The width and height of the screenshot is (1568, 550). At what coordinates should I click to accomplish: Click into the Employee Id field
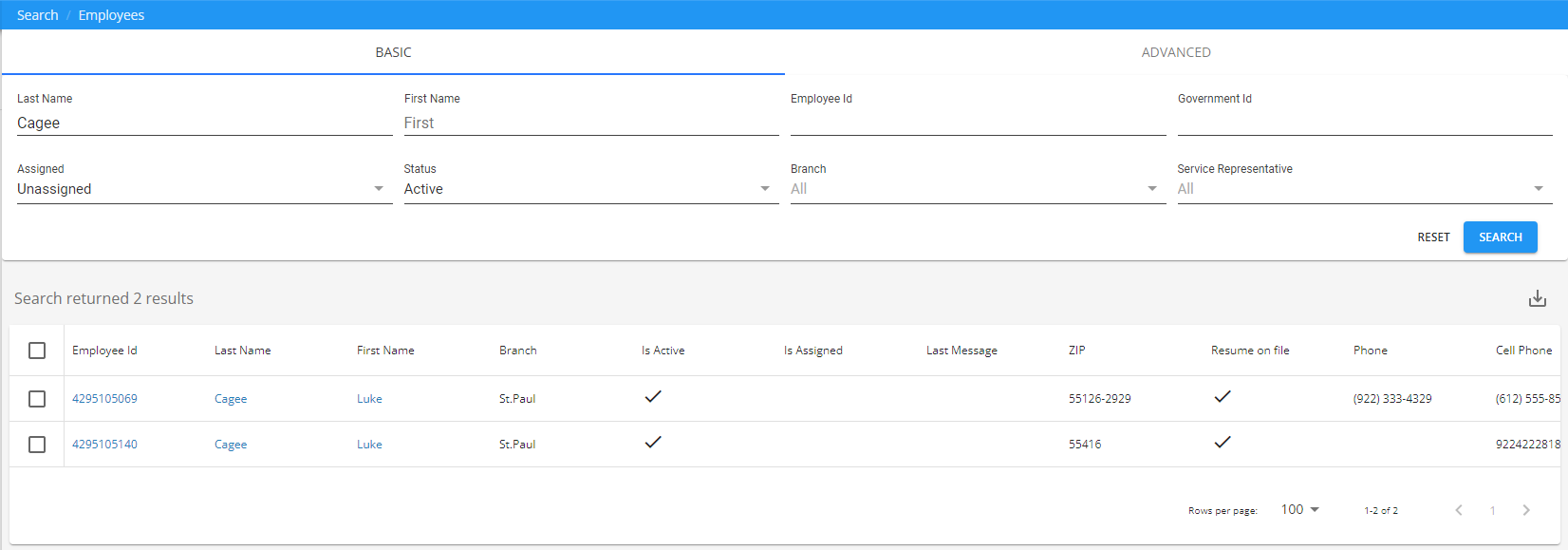978,123
